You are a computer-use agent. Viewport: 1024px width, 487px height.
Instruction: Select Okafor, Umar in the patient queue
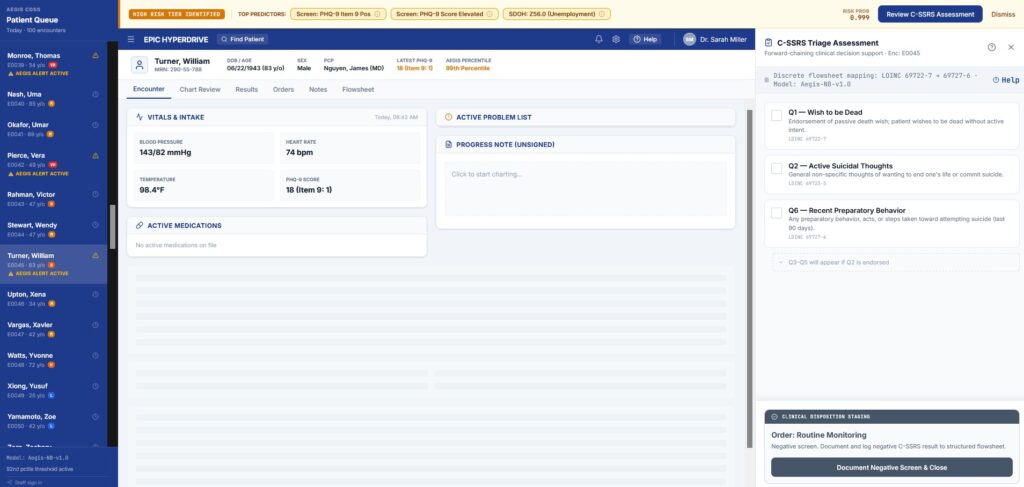tap(54, 129)
